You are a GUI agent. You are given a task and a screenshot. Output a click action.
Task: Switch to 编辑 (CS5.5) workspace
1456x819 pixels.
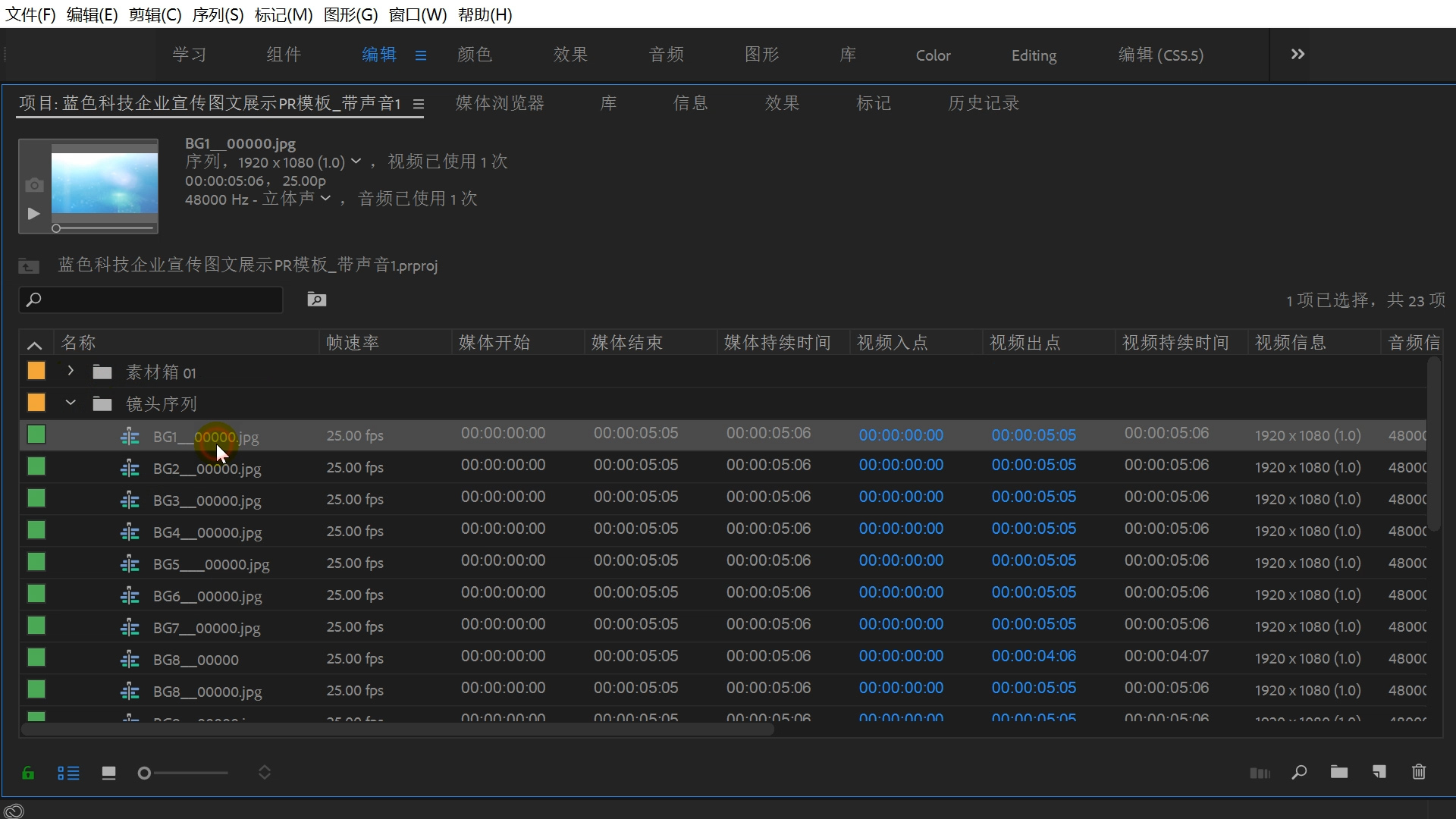pyautogui.click(x=1161, y=55)
